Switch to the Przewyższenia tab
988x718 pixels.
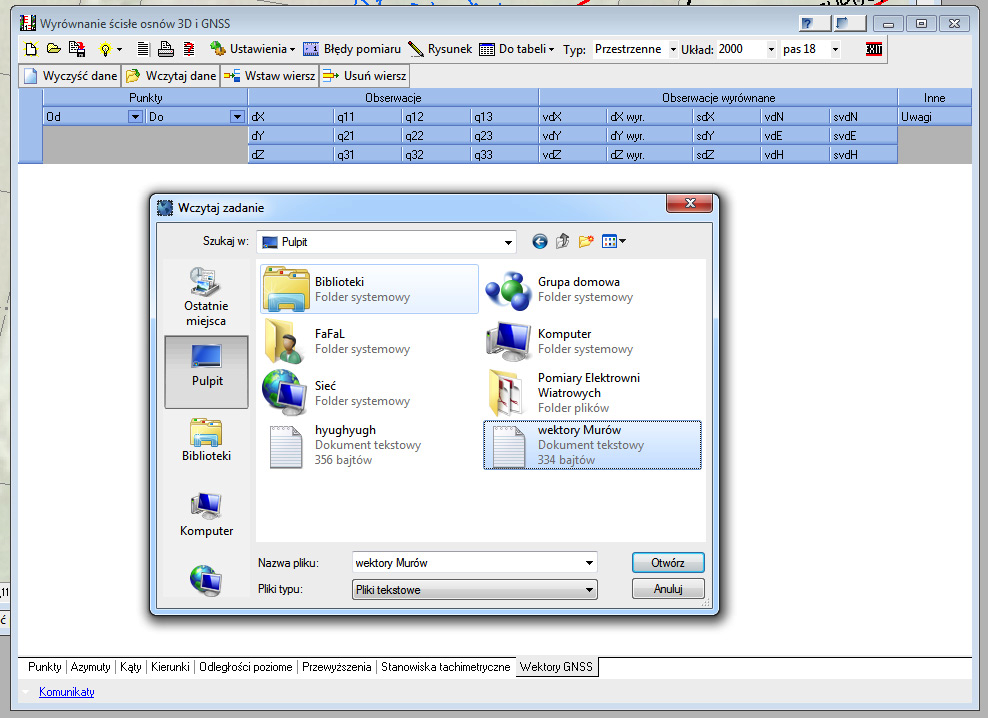click(336, 667)
